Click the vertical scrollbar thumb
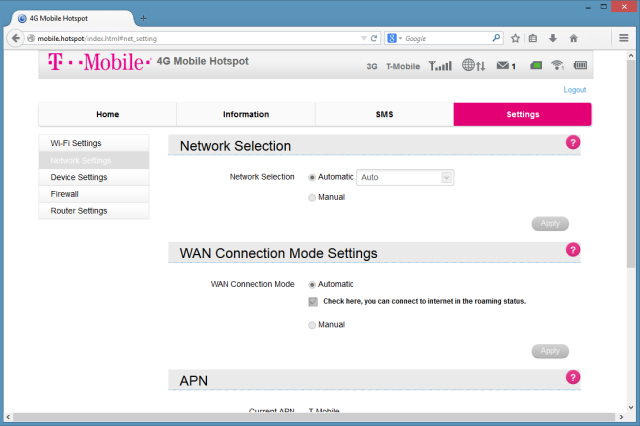The height and width of the screenshot is (426, 640). (x=631, y=163)
